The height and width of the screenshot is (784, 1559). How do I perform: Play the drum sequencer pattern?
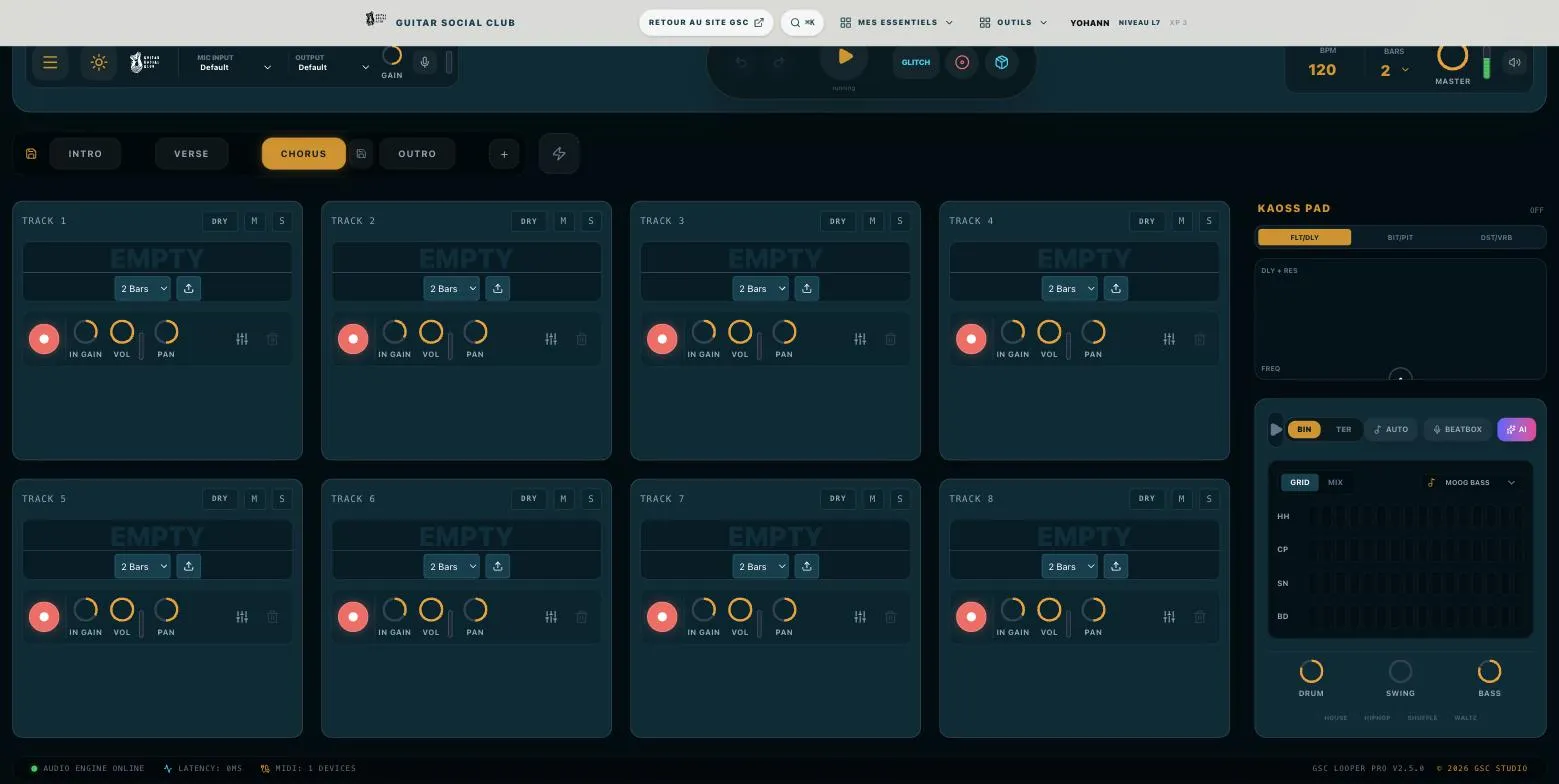(x=1276, y=429)
